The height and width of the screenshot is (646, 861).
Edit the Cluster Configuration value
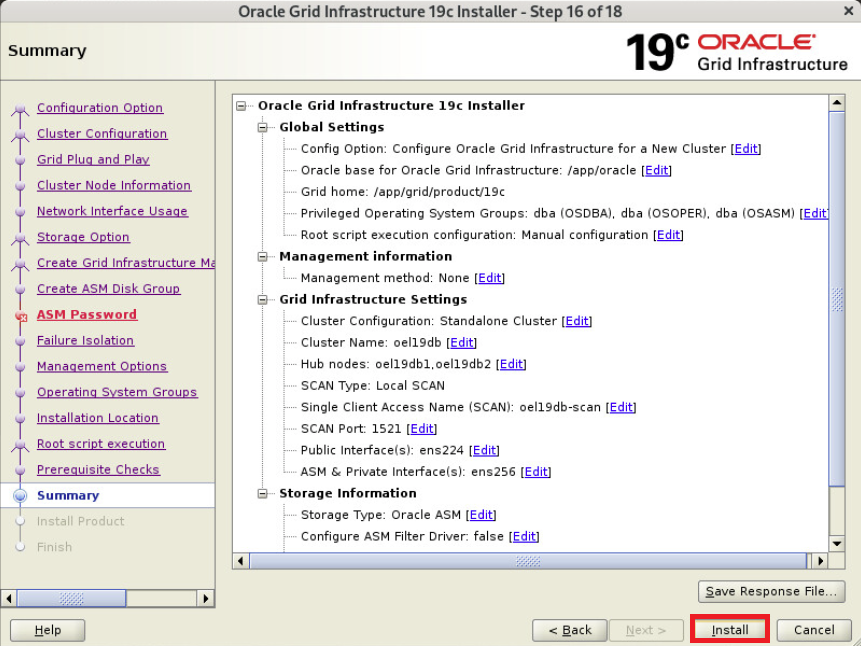pyautogui.click(x=577, y=321)
